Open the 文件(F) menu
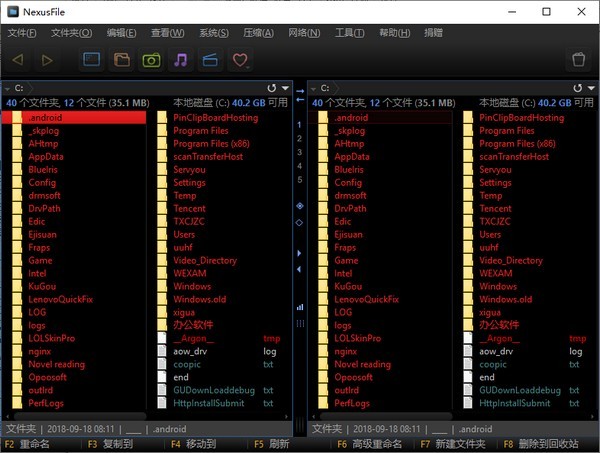Viewport: 600px width, 453px height. [22, 33]
